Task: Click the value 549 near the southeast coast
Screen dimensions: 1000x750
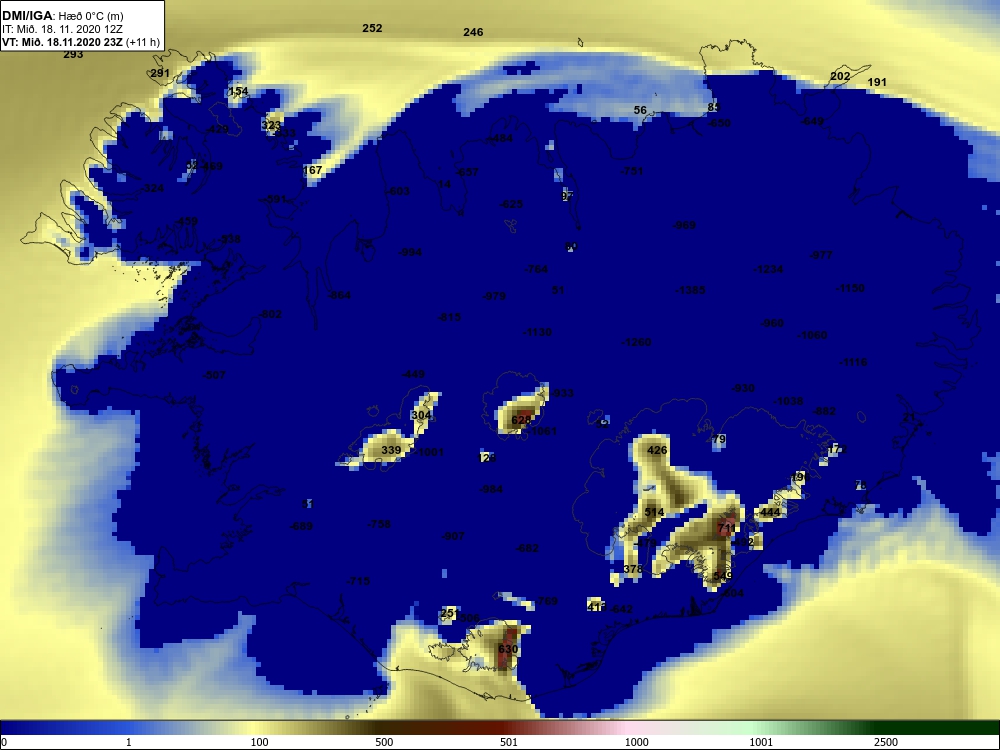Action: [723, 576]
